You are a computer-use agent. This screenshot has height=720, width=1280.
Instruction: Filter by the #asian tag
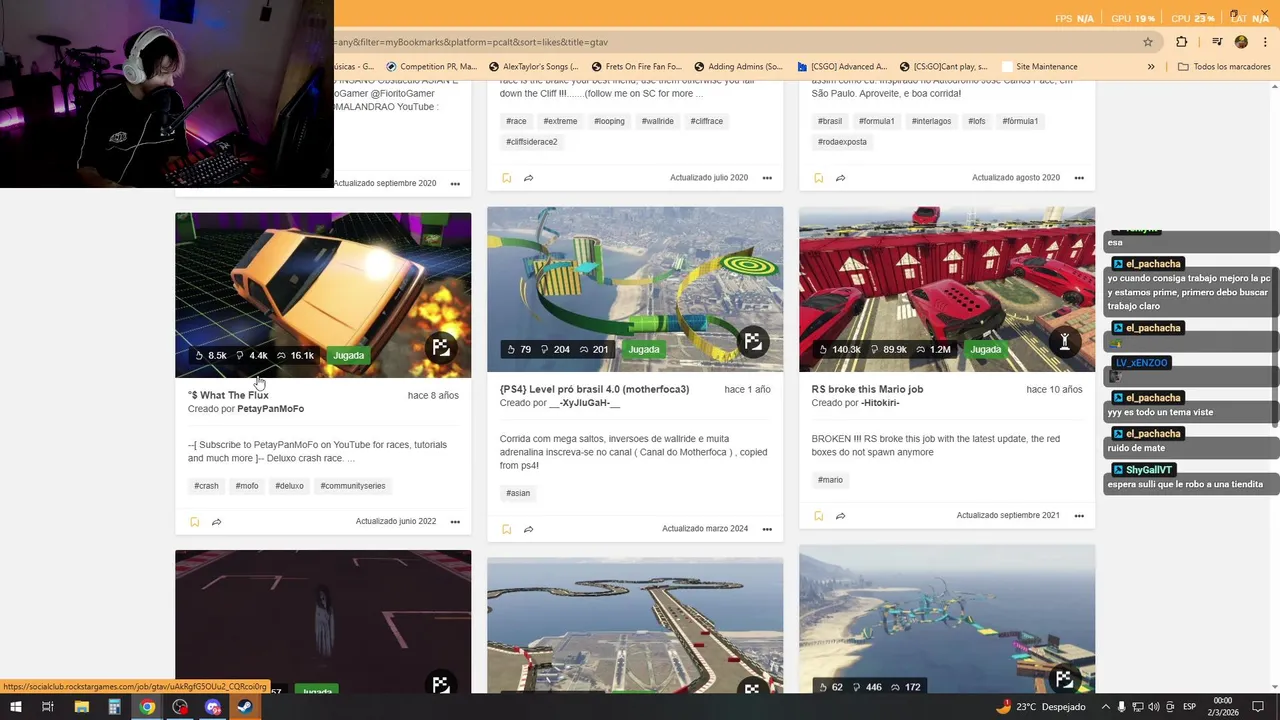(518, 493)
